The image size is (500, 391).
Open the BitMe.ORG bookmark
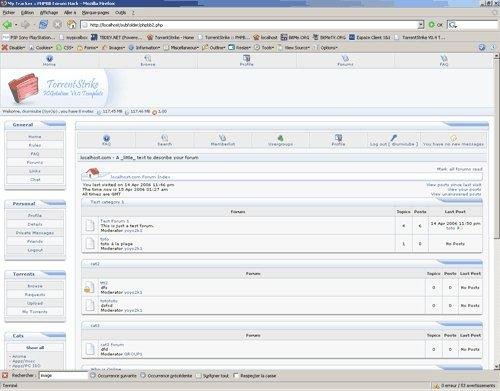pos(295,37)
